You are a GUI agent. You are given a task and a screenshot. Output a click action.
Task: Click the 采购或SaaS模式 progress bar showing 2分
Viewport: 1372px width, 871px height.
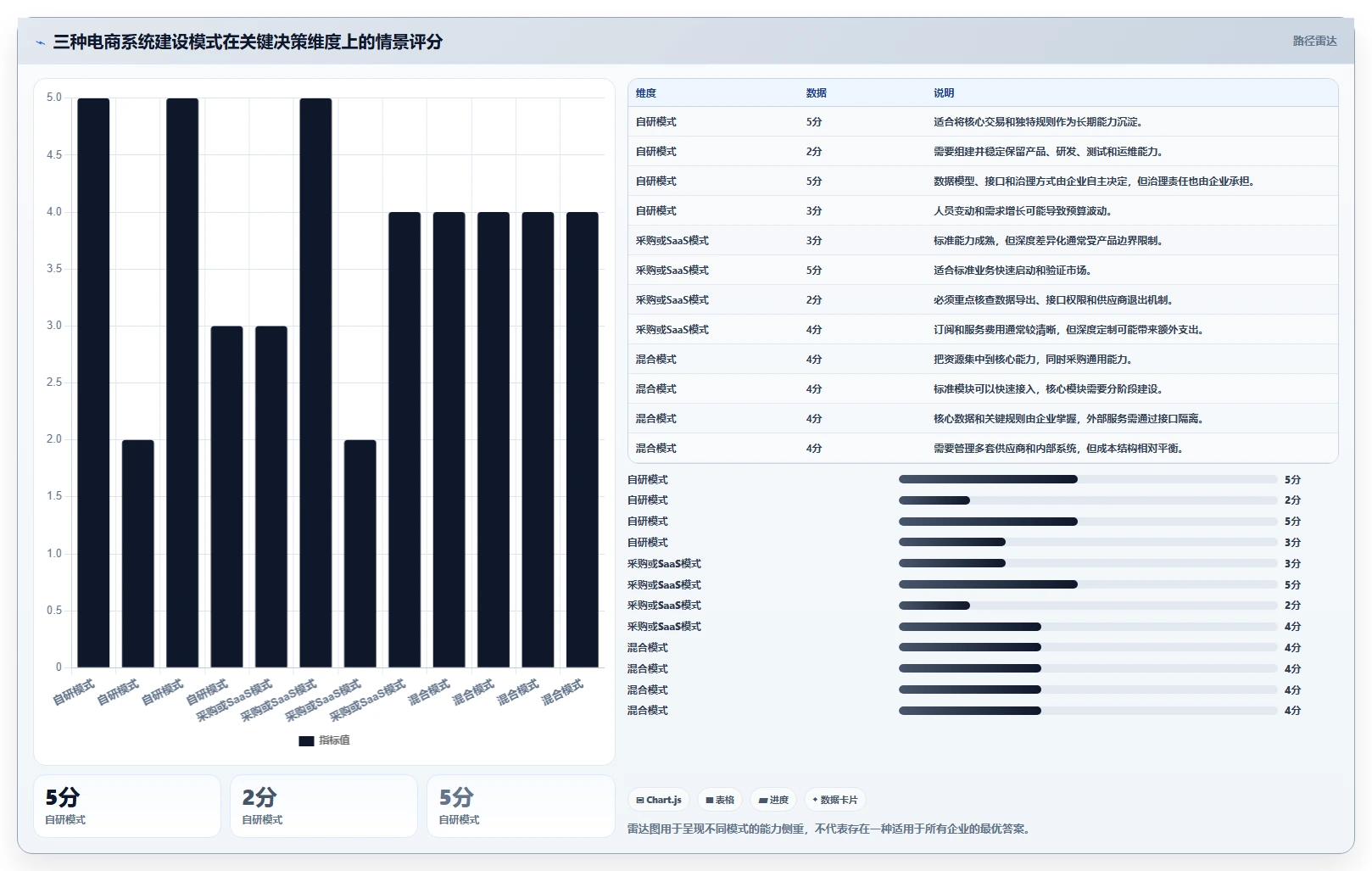[x=1088, y=606]
